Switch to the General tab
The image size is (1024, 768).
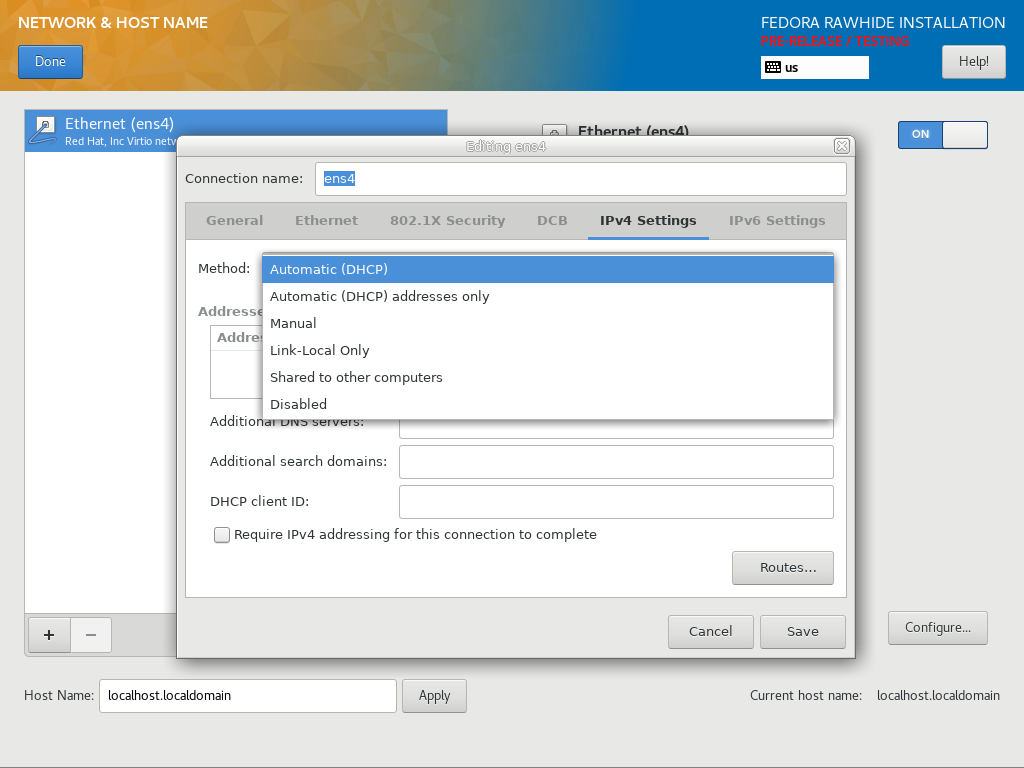tap(234, 221)
